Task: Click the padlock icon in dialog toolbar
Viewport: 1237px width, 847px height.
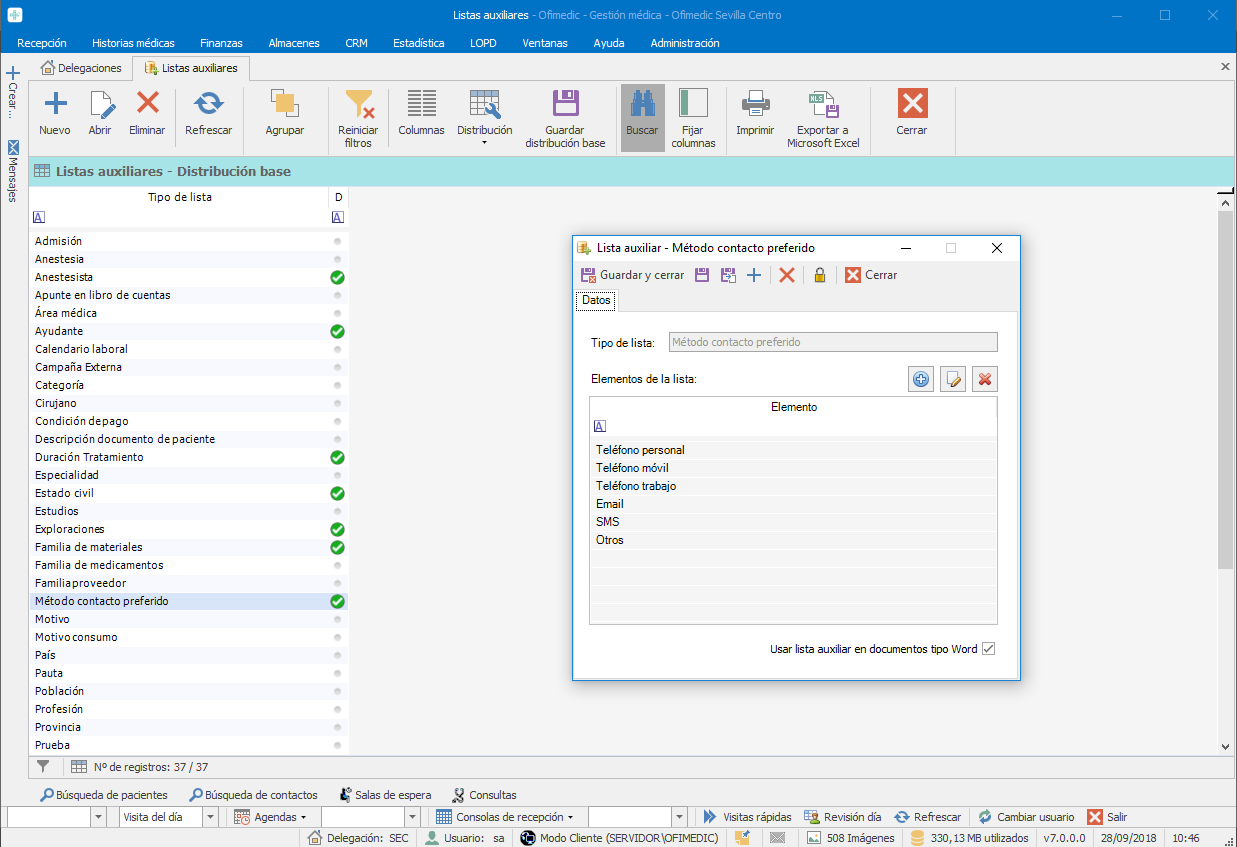Action: (819, 275)
